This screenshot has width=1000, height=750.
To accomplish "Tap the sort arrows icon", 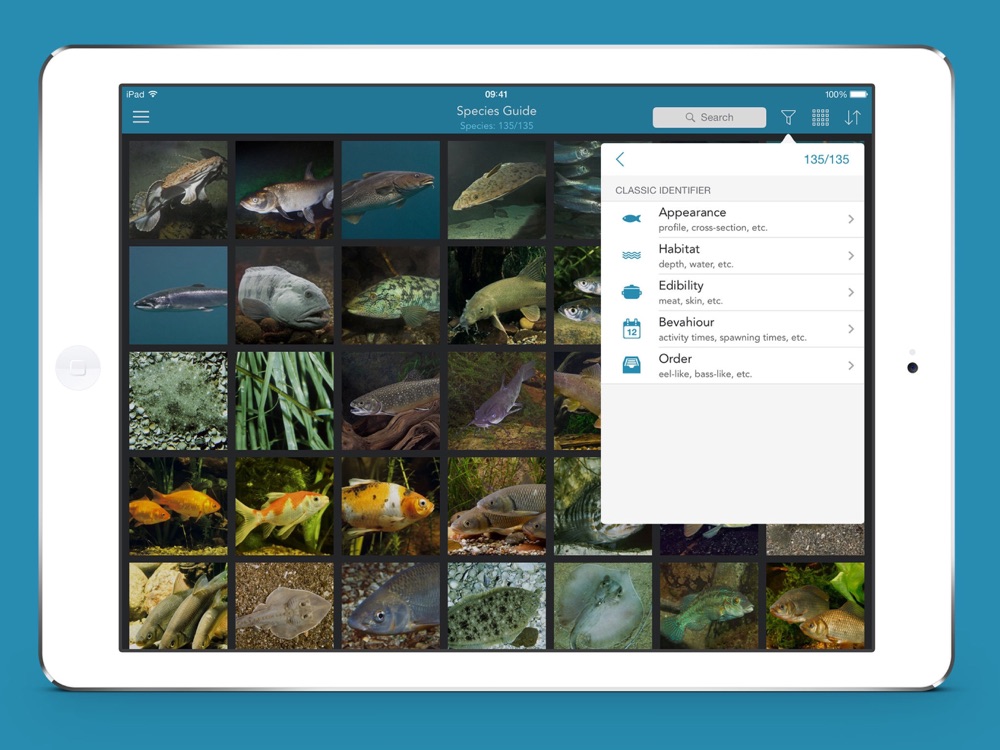I will coord(852,117).
